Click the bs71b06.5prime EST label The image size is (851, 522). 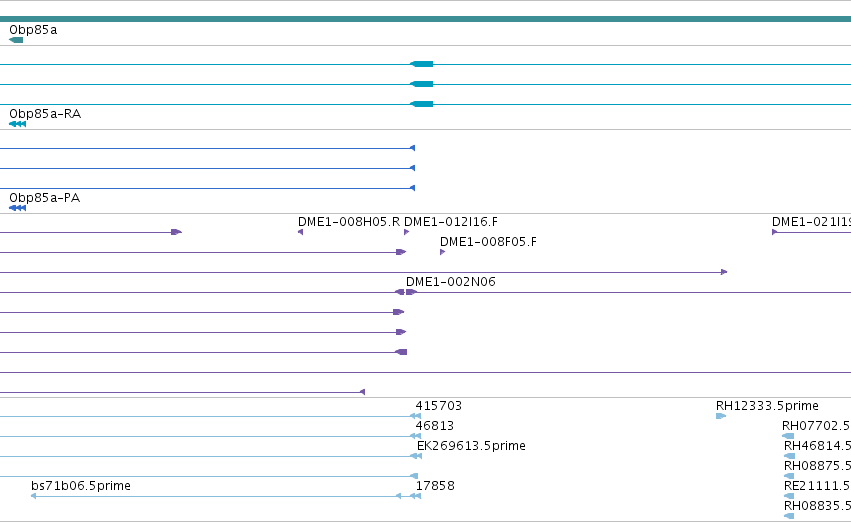point(81,486)
